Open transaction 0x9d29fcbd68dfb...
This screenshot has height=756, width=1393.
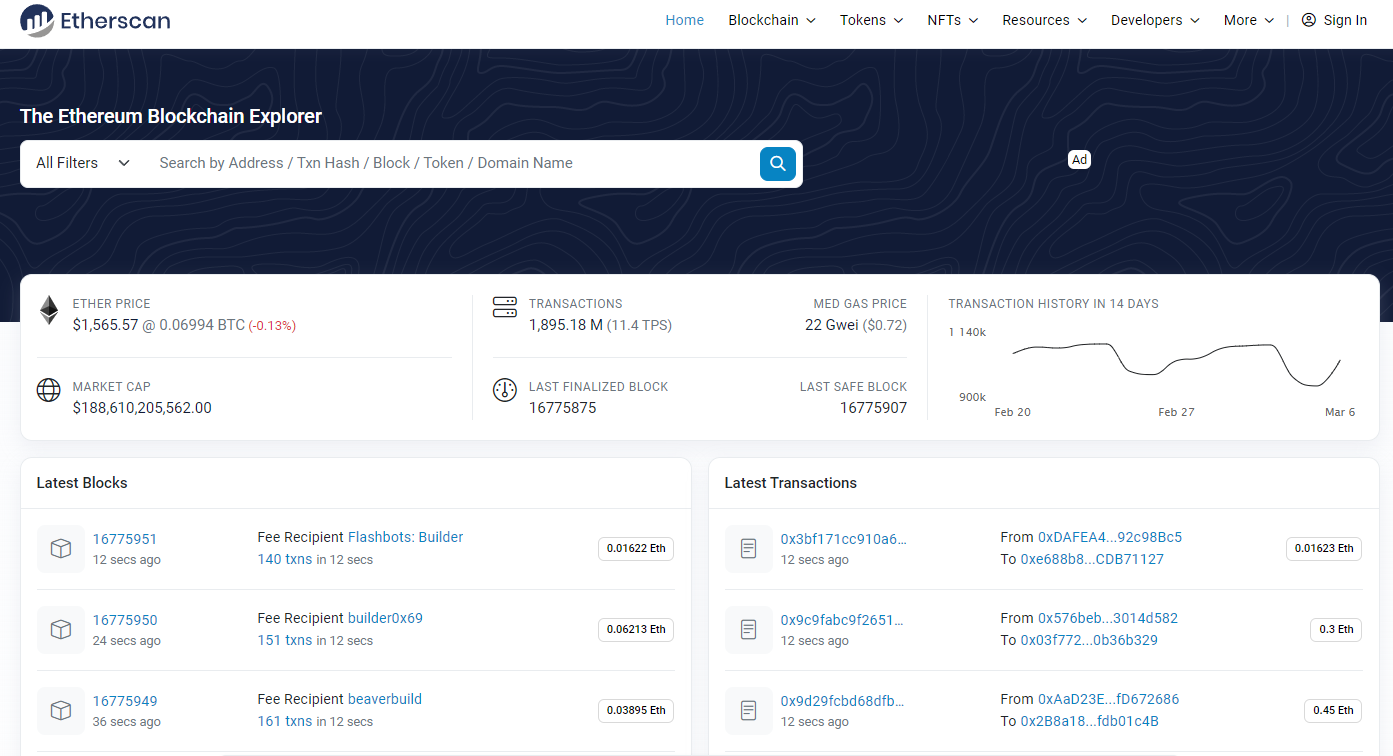coord(843,701)
